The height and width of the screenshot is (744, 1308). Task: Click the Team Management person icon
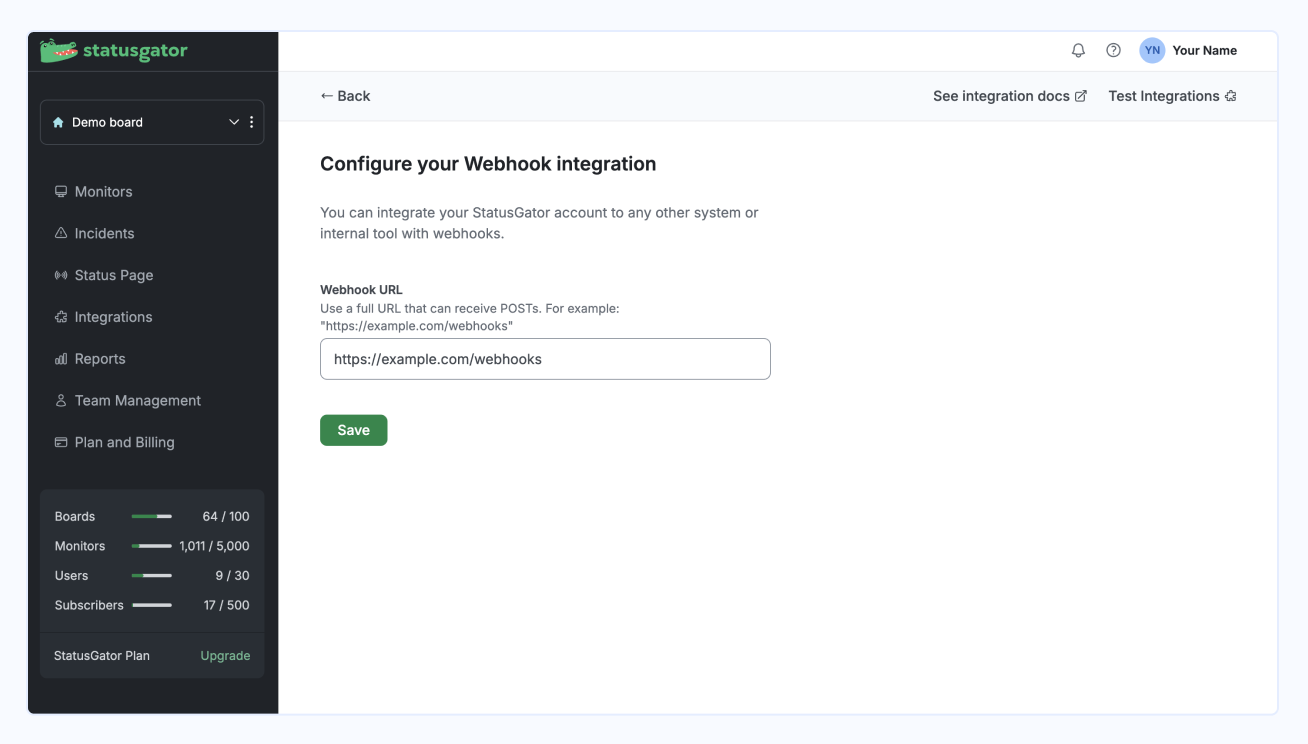[61, 400]
